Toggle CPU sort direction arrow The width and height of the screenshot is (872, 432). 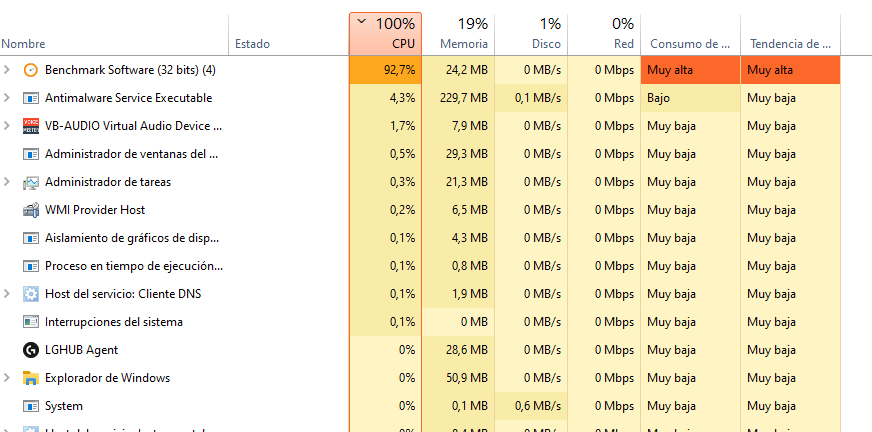click(362, 22)
